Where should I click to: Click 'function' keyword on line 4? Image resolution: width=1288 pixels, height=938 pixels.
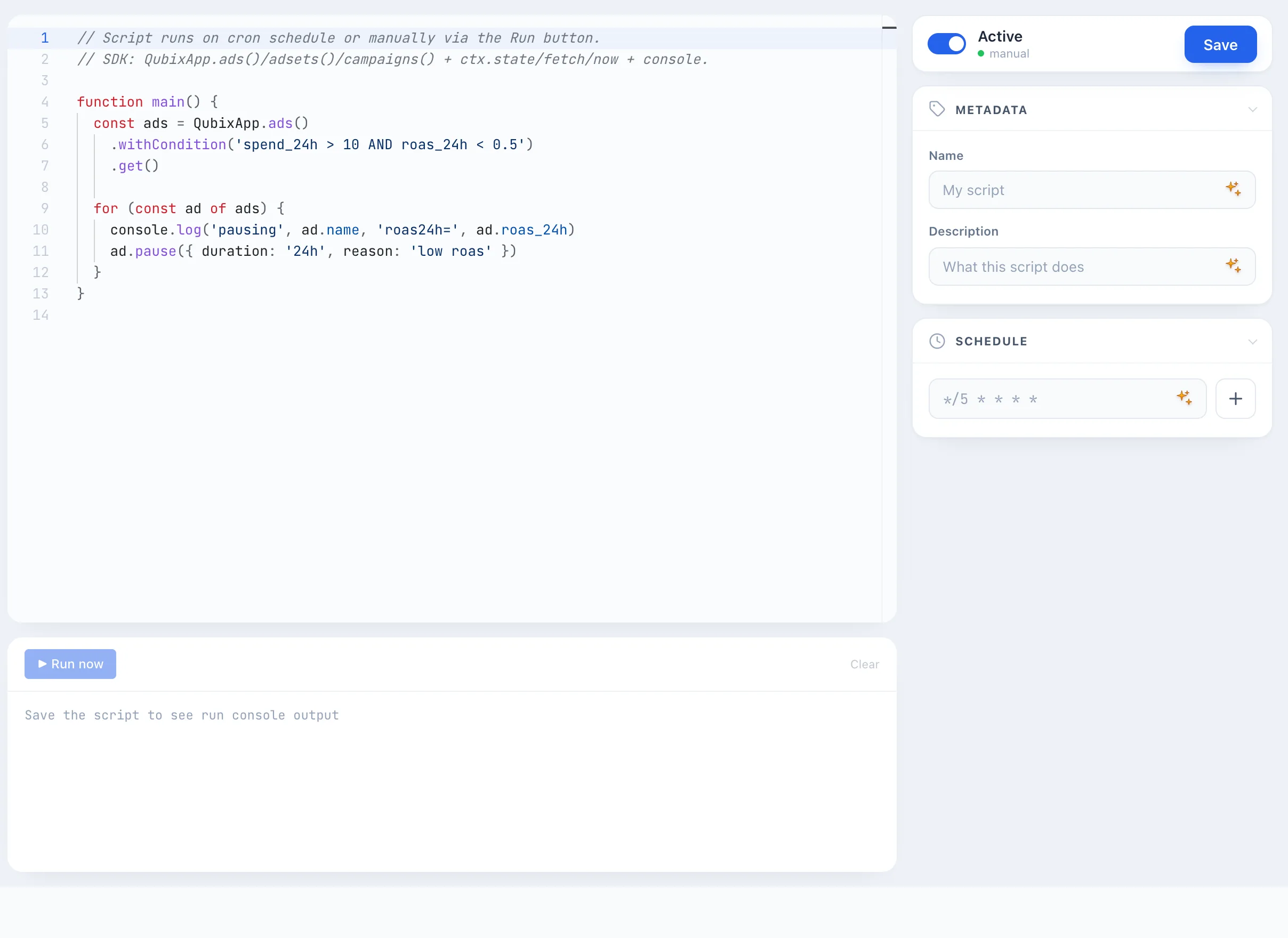click(x=110, y=102)
